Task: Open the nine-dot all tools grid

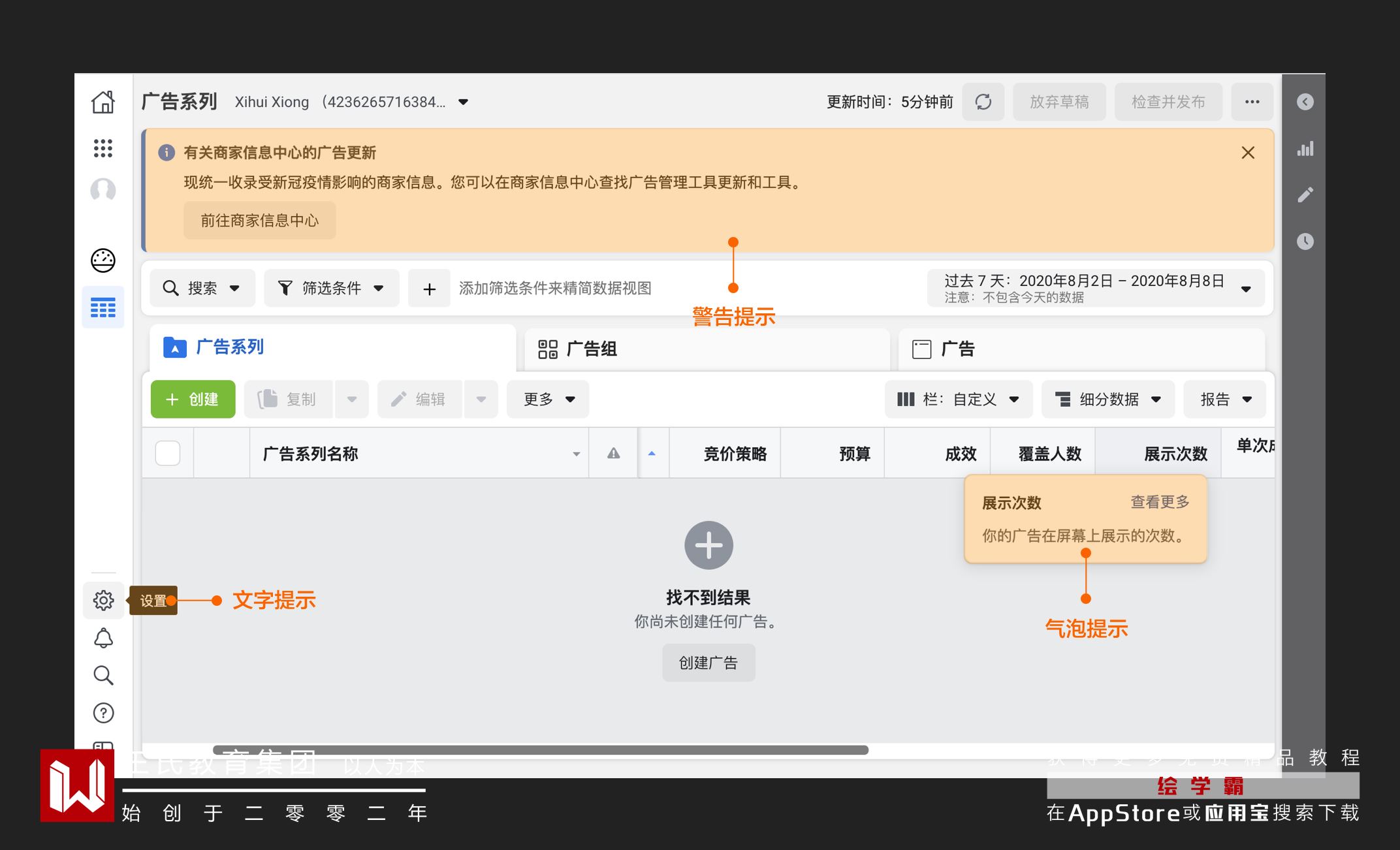Action: pos(103,148)
